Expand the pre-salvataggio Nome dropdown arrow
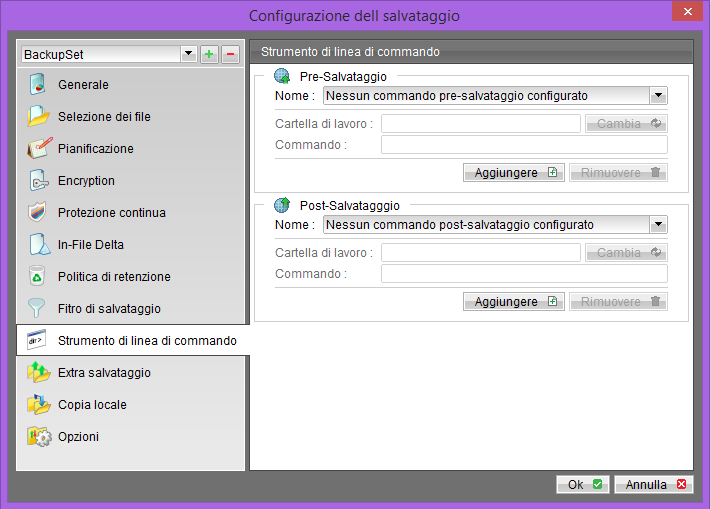 tap(658, 96)
